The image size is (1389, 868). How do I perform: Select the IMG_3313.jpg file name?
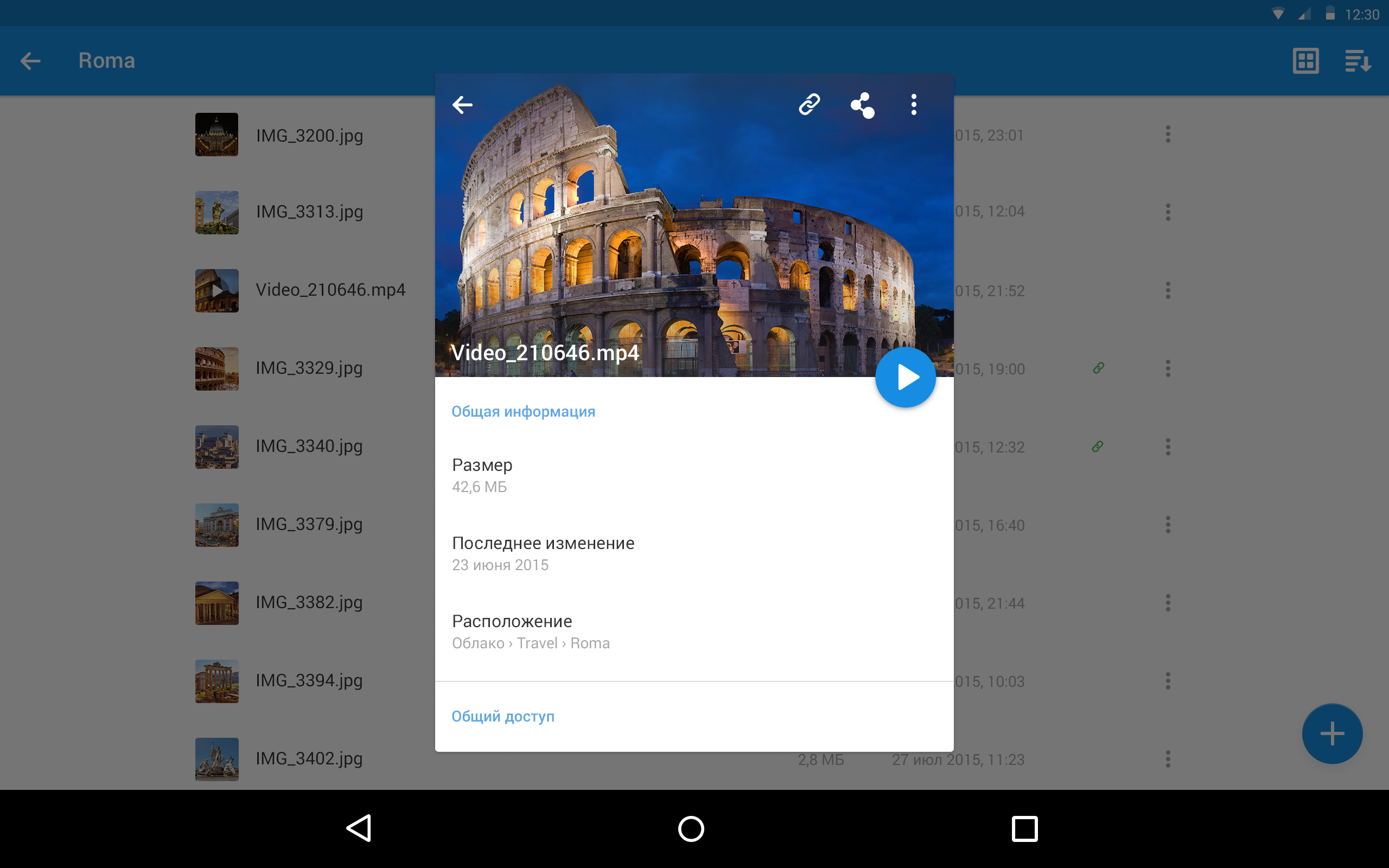(x=309, y=212)
